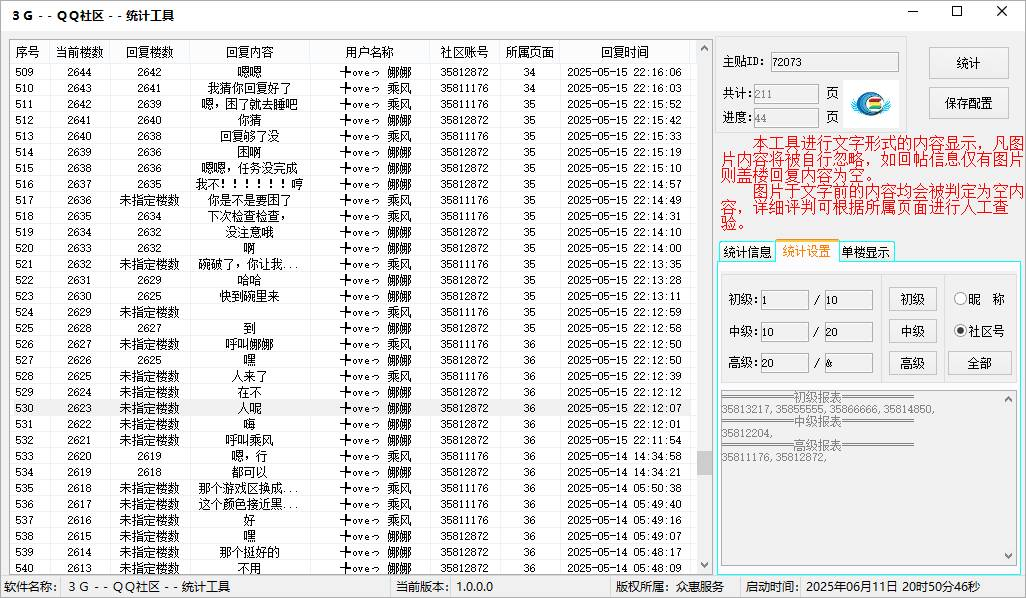Select the 社区号 radio button
The width and height of the screenshot is (1026, 598).
(979, 331)
